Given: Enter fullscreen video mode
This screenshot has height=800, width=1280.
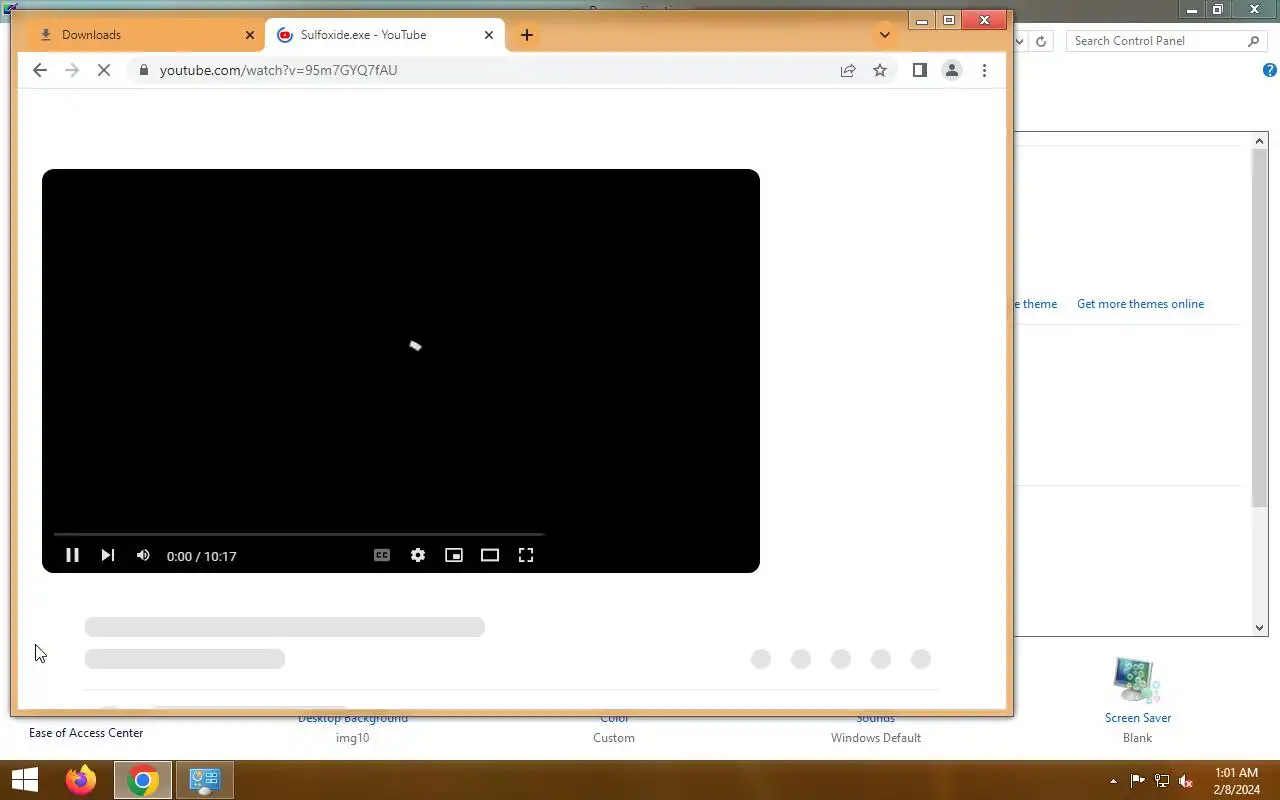Looking at the screenshot, I should pos(526,555).
